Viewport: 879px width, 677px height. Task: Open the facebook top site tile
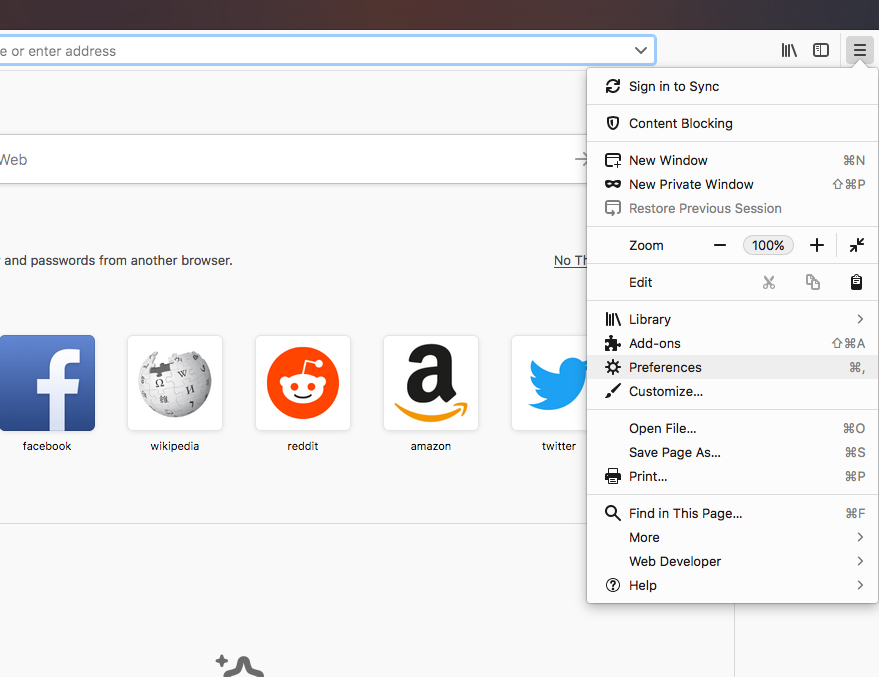[x=47, y=383]
